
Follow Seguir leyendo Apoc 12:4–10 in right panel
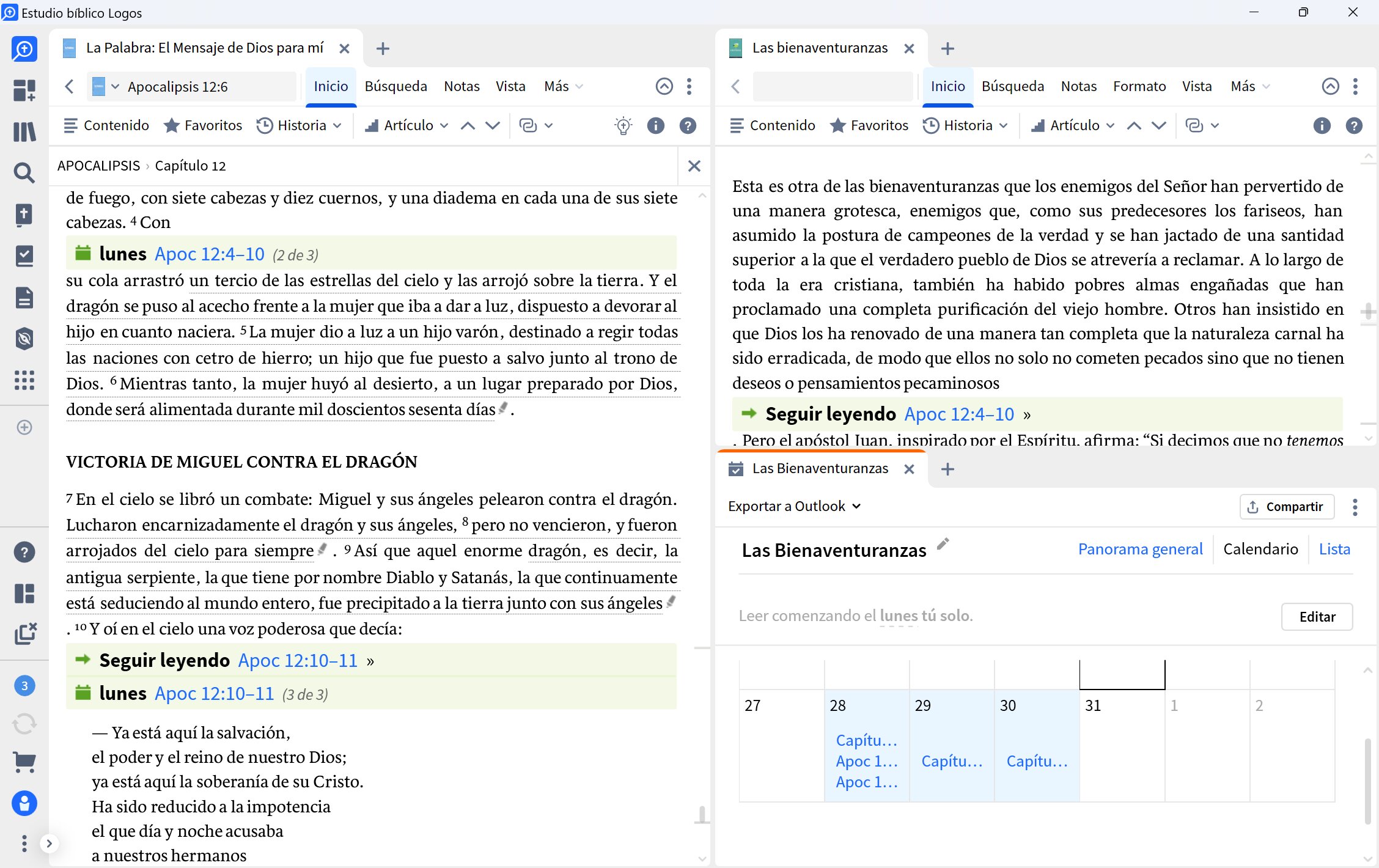[x=959, y=414]
